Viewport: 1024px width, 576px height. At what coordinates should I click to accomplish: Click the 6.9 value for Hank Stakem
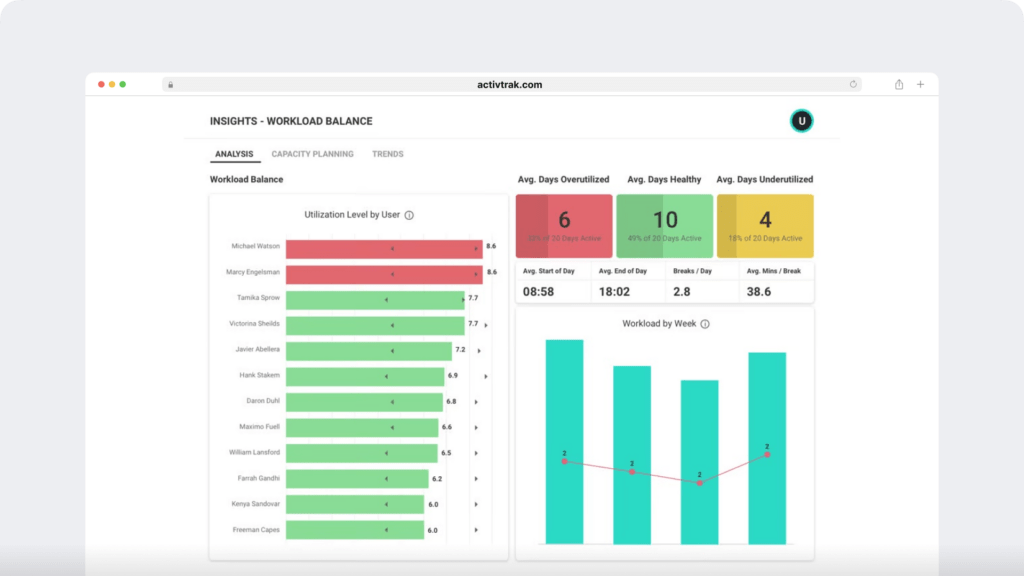pyautogui.click(x=453, y=376)
